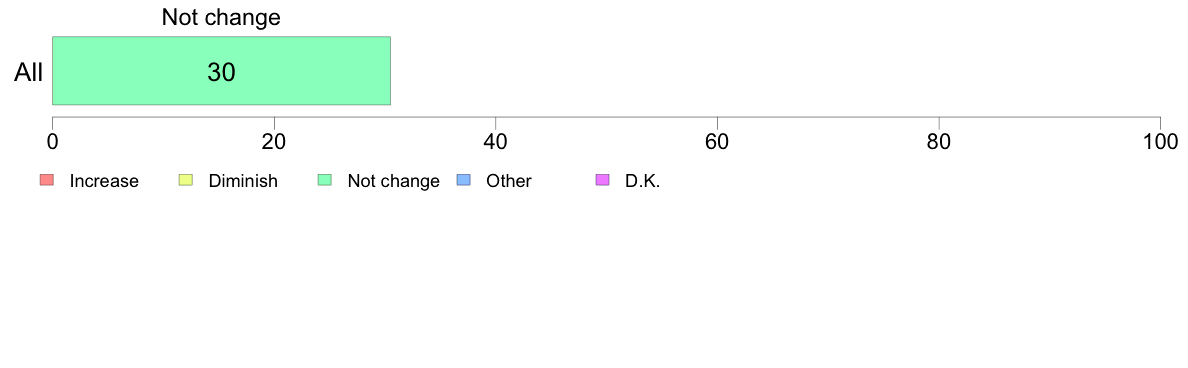Click axis tick label 80
Screen dimensions: 1188x368
point(939,142)
